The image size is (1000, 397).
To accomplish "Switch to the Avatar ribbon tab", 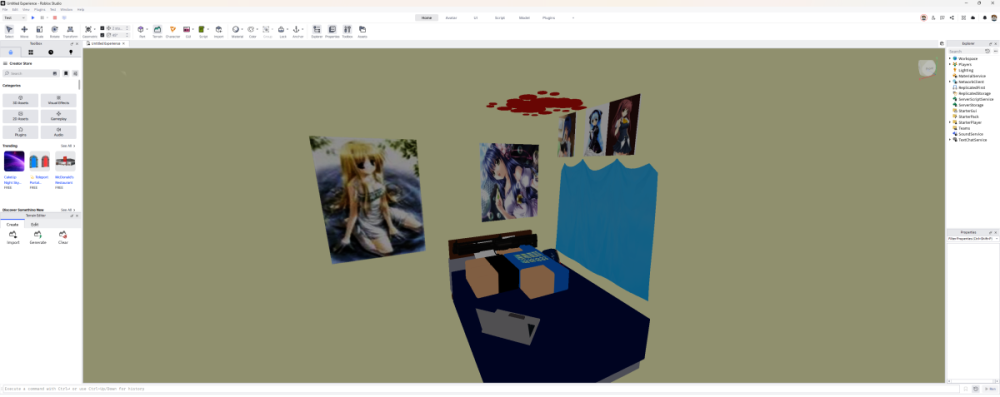I will point(451,18).
